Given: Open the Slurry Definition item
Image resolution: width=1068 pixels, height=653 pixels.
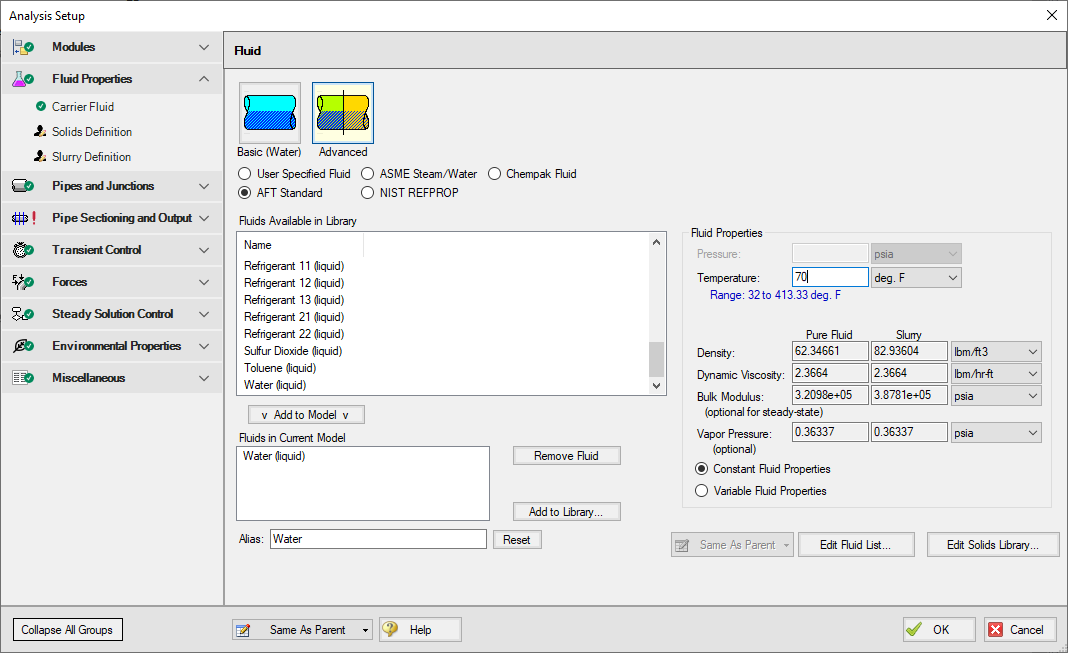Looking at the screenshot, I should (91, 157).
